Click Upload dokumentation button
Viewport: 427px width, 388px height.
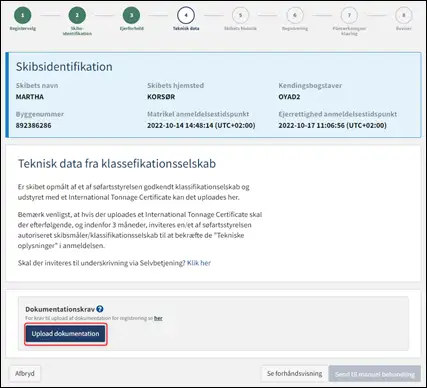[66, 334]
